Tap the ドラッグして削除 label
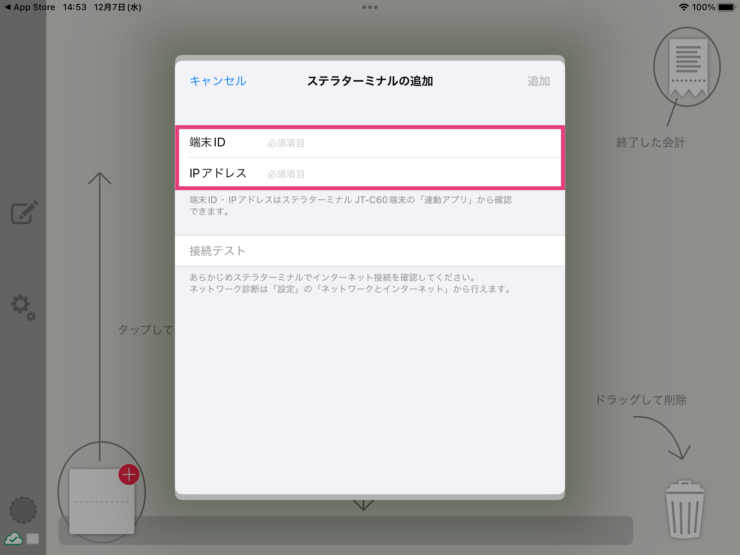 point(641,400)
